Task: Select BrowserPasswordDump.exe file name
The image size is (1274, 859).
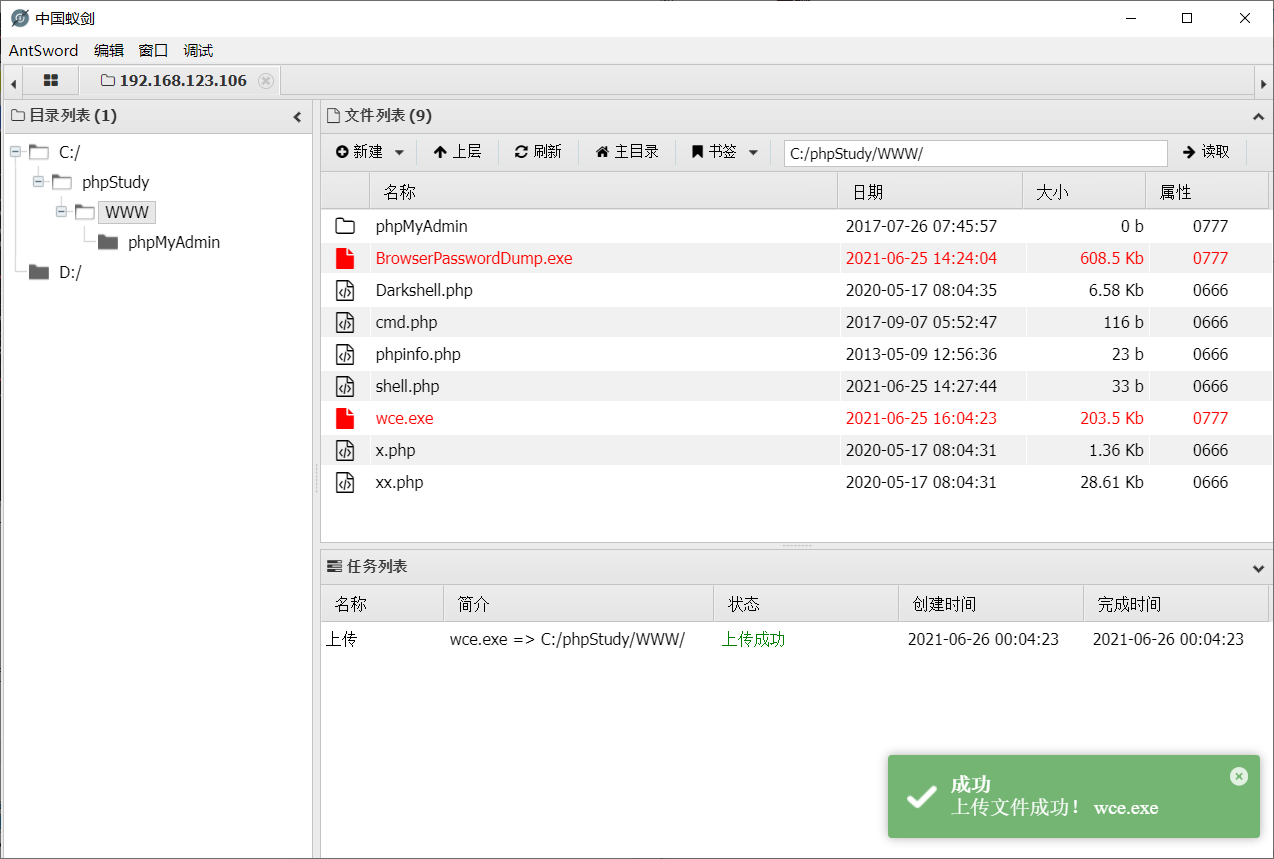Action: [x=474, y=258]
